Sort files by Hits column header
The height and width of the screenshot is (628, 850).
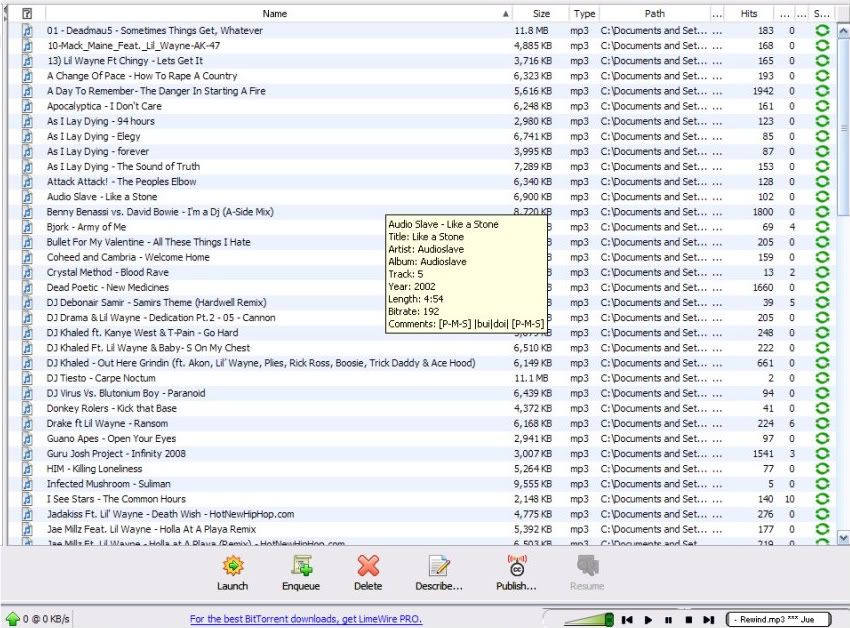click(x=748, y=14)
